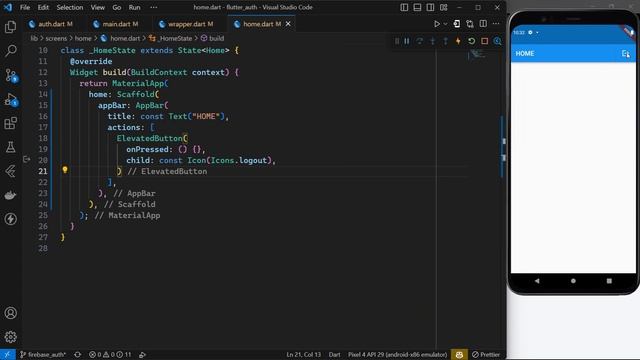Open the View menu
Image resolution: width=640 pixels, height=360 pixels.
[98, 7]
